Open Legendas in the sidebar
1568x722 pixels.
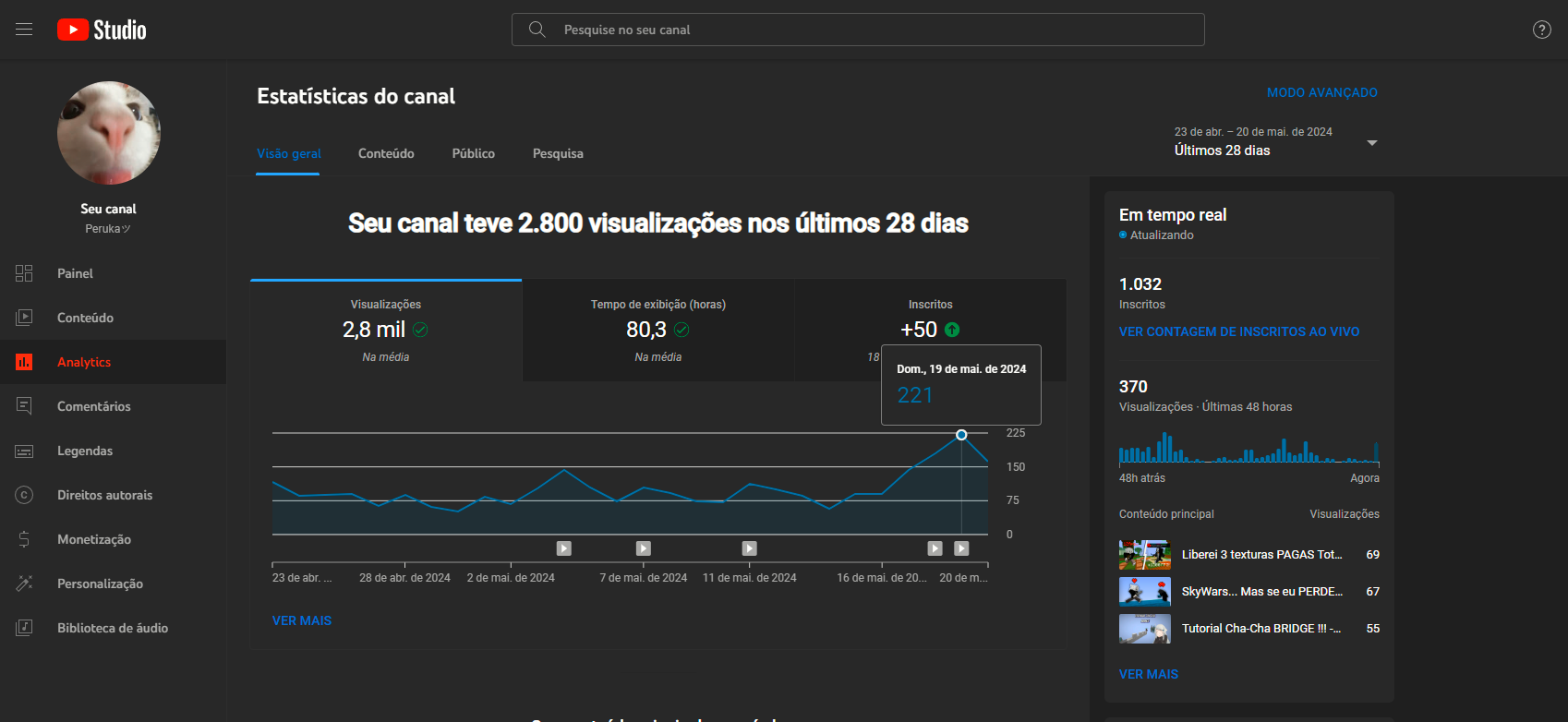click(113, 451)
